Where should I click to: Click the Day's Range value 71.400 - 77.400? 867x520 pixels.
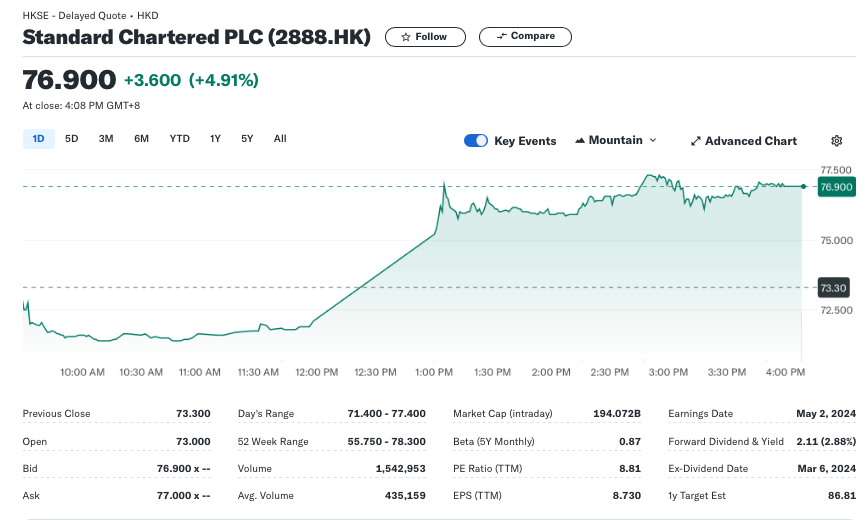387,414
